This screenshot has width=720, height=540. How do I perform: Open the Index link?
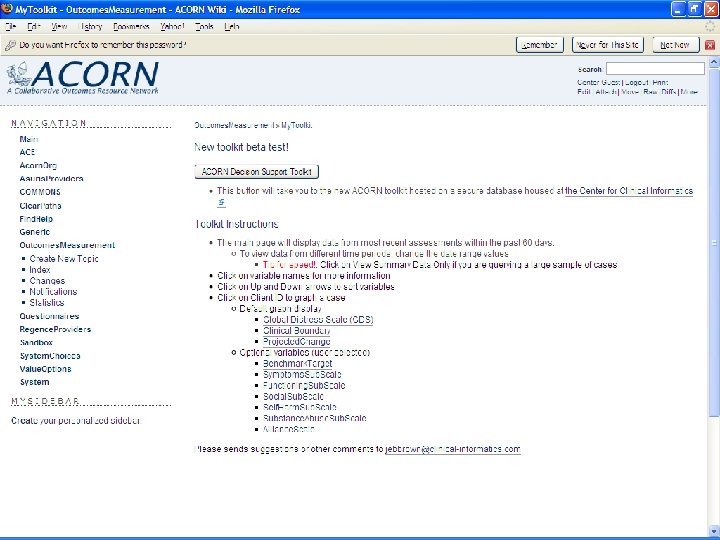pyautogui.click(x=39, y=270)
